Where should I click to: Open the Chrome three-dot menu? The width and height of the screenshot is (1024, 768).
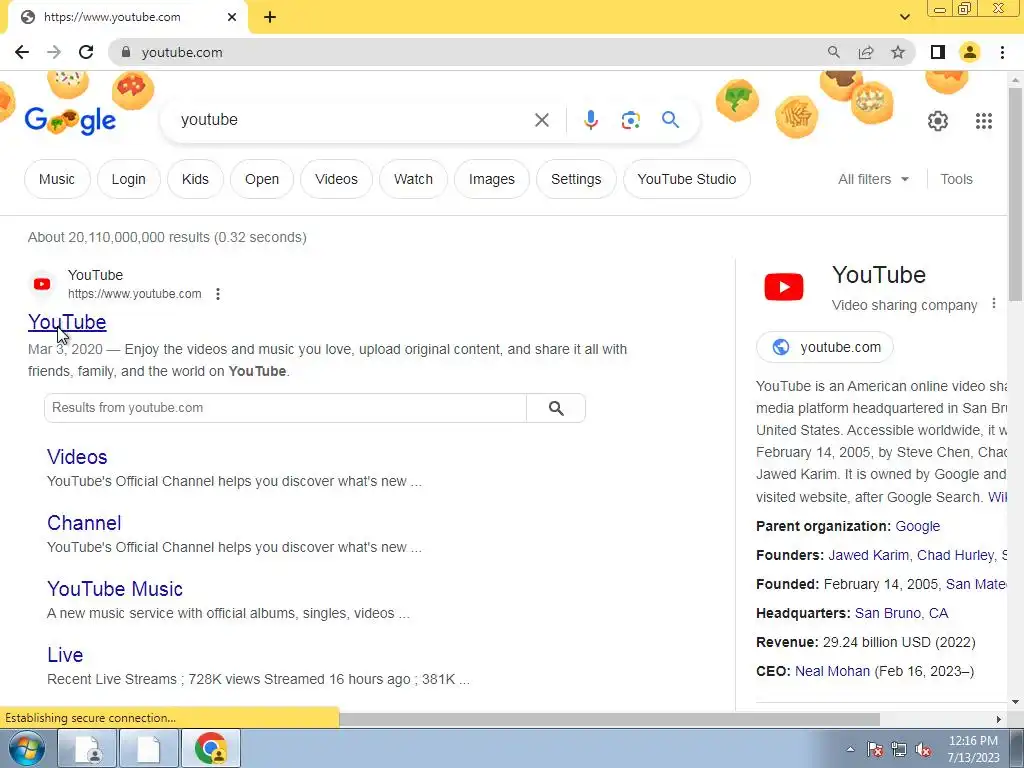pyautogui.click(x=1002, y=52)
